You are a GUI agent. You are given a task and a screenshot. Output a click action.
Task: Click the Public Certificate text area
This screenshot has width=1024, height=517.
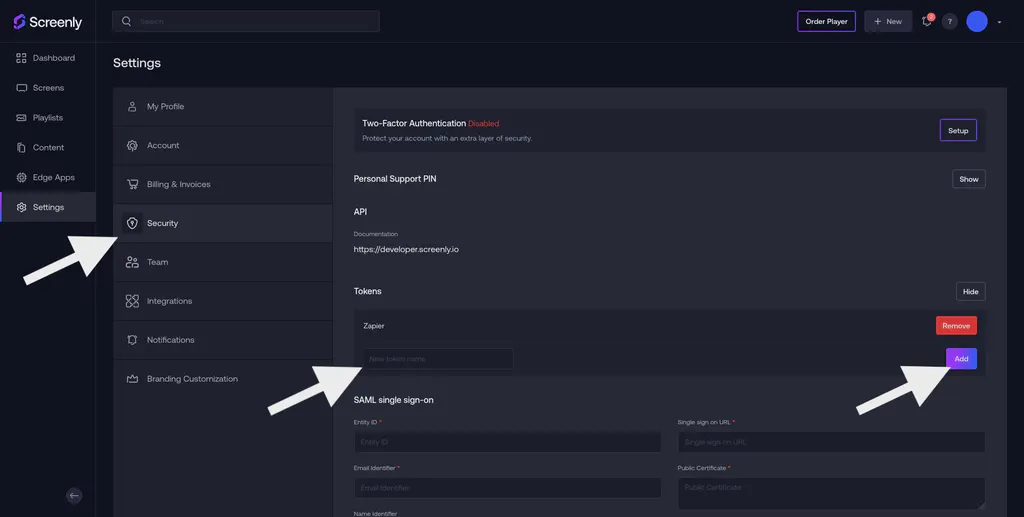pos(831,493)
